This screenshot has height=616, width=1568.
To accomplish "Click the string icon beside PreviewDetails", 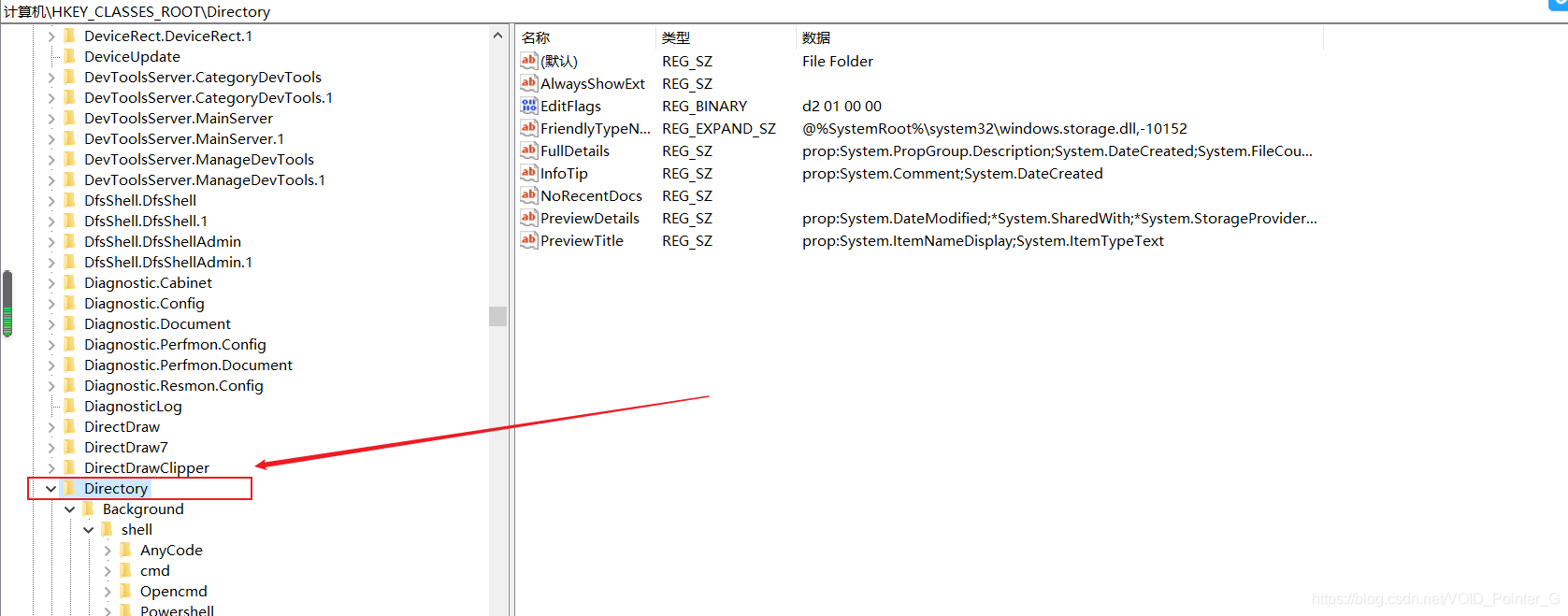I will click(x=529, y=218).
